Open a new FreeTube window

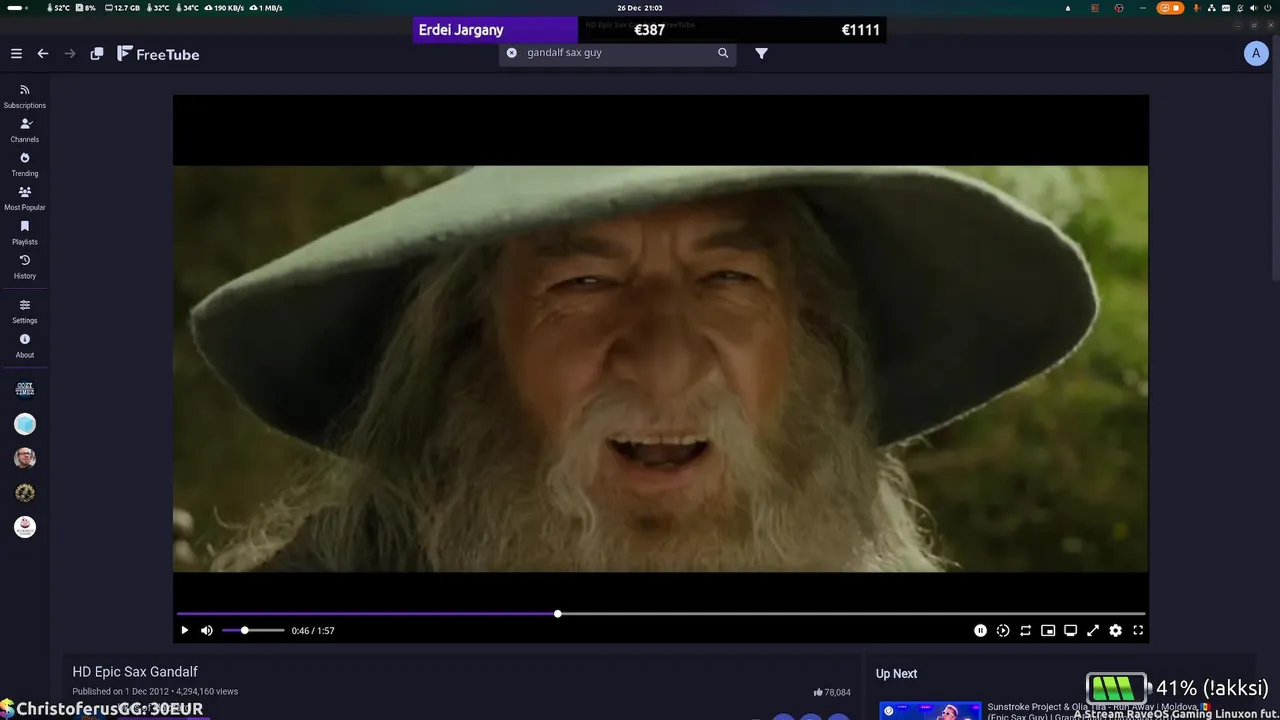click(97, 54)
